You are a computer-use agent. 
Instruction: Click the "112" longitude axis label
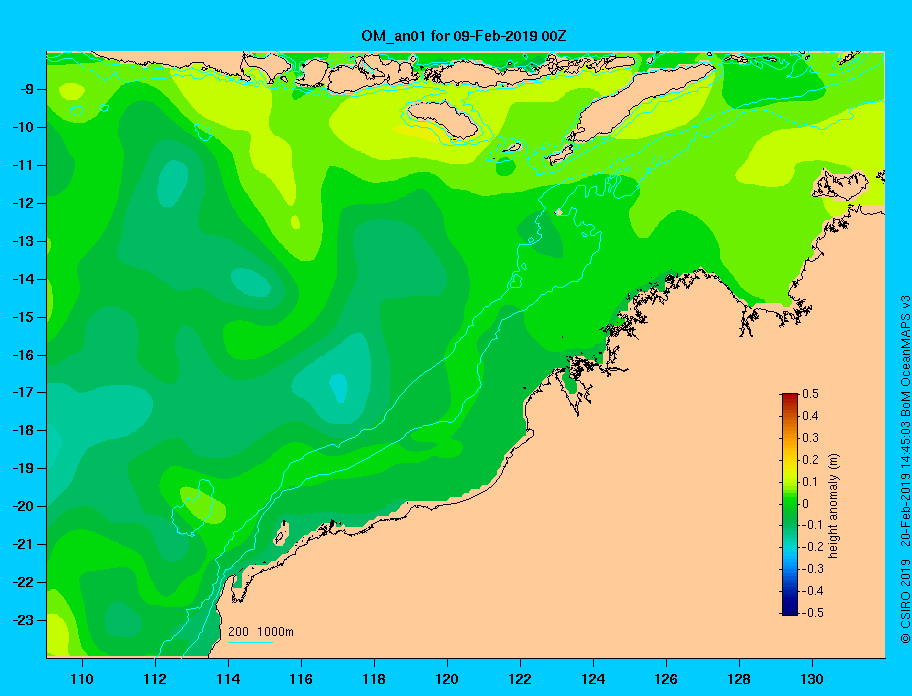tap(155, 679)
